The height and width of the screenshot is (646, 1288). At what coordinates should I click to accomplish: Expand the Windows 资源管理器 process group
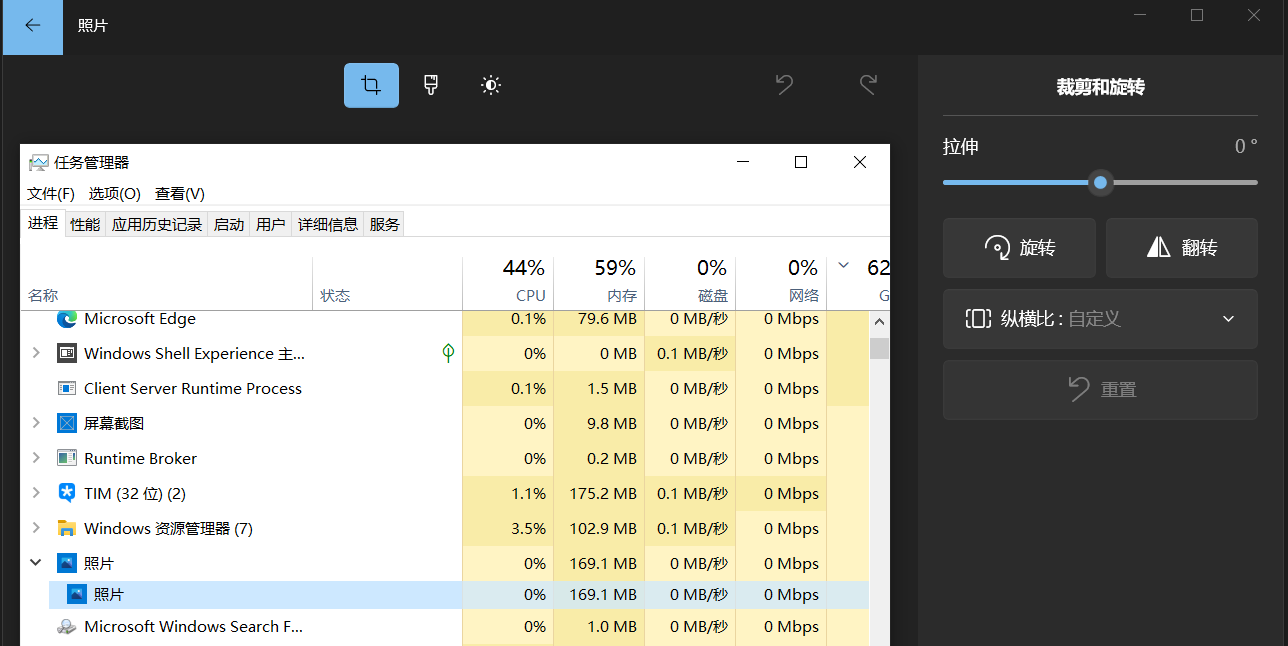[x=36, y=528]
